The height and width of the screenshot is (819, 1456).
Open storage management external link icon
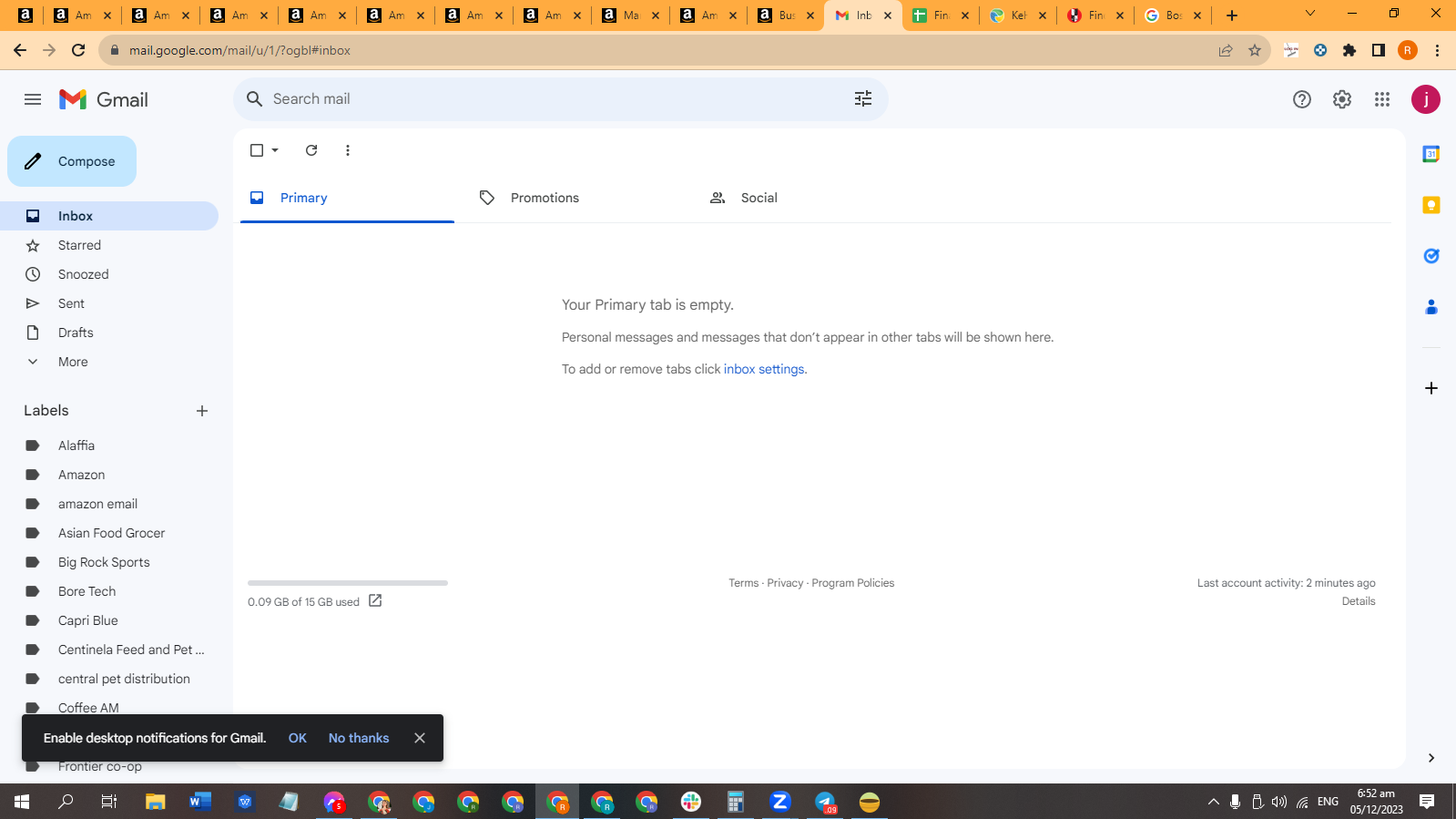point(375,600)
